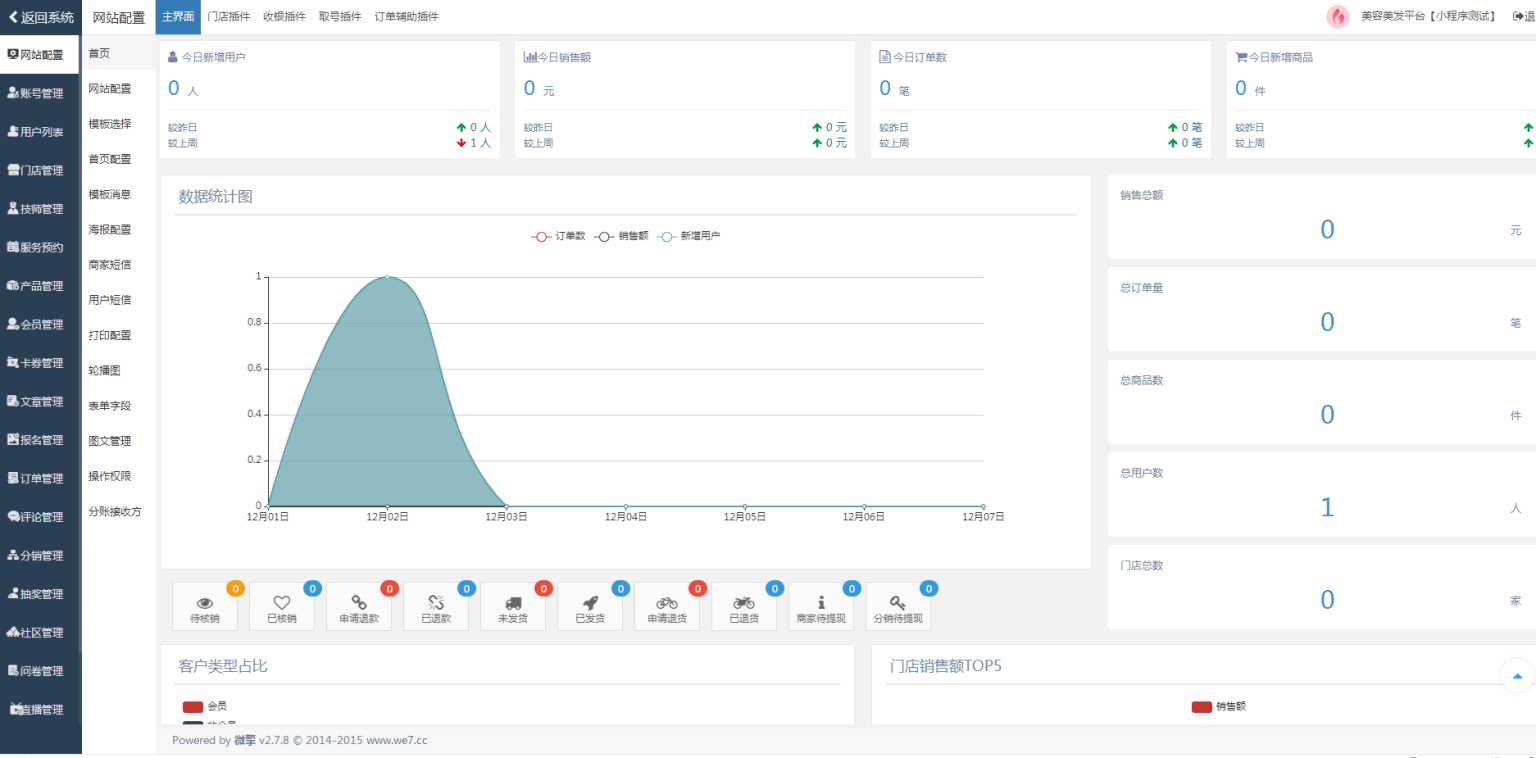Open 订单管理 in the dark sidebar
The height and width of the screenshot is (758, 1536).
40,478
